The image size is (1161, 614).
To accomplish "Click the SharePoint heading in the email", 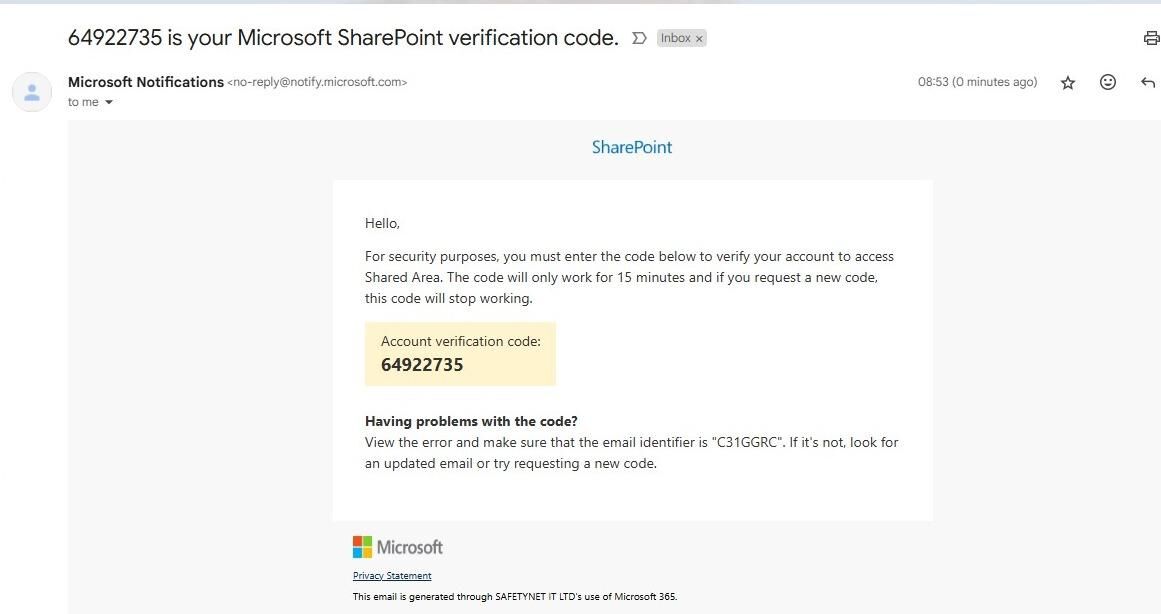I will 632,147.
